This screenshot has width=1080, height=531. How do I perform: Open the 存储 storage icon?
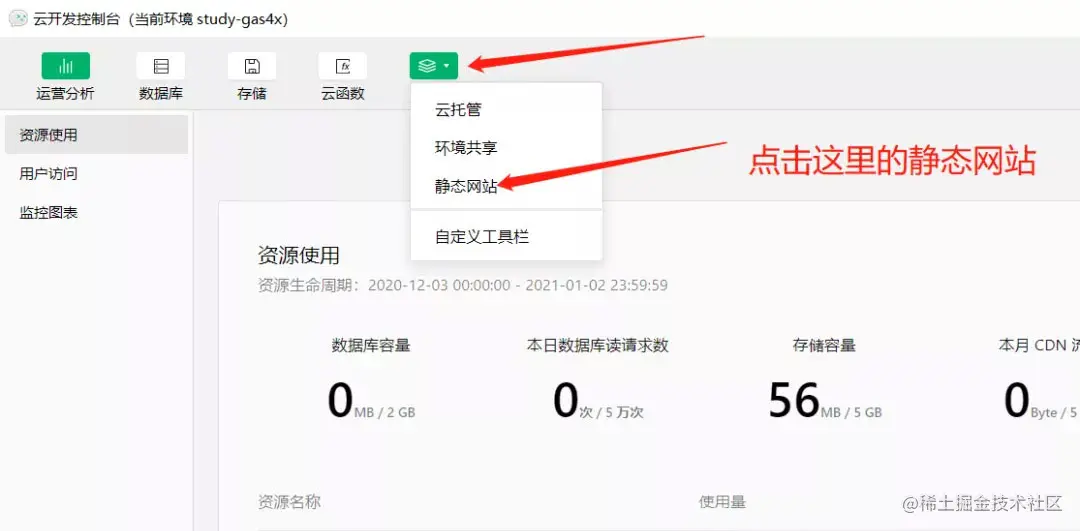252,66
